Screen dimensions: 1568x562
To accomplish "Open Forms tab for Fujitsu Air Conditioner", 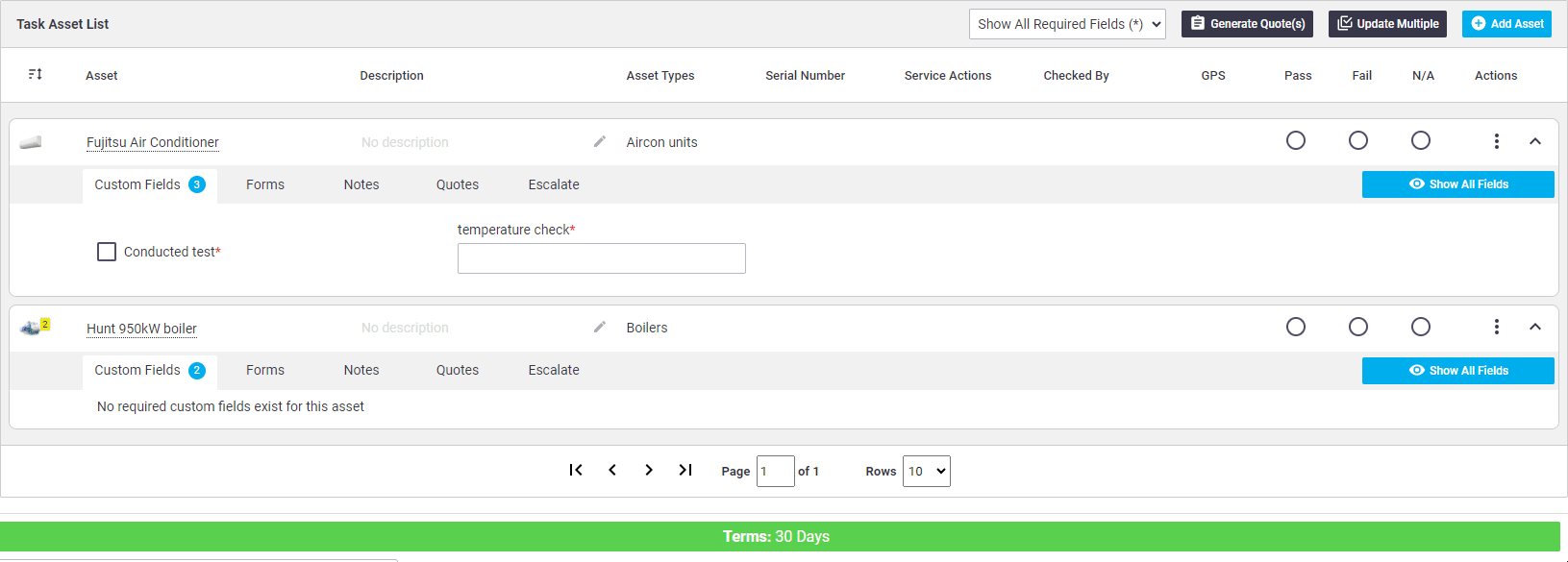I will pos(265,184).
